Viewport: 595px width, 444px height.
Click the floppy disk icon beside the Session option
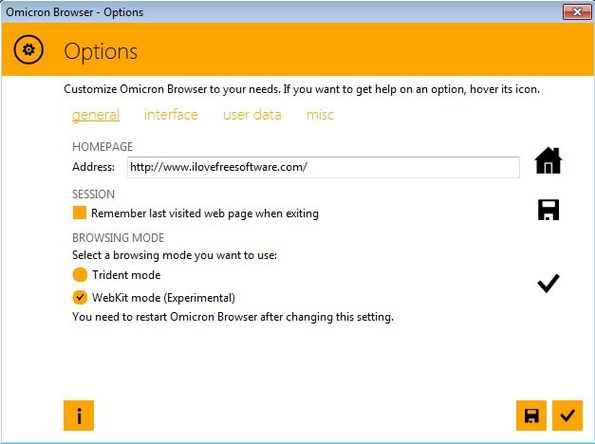click(x=548, y=209)
